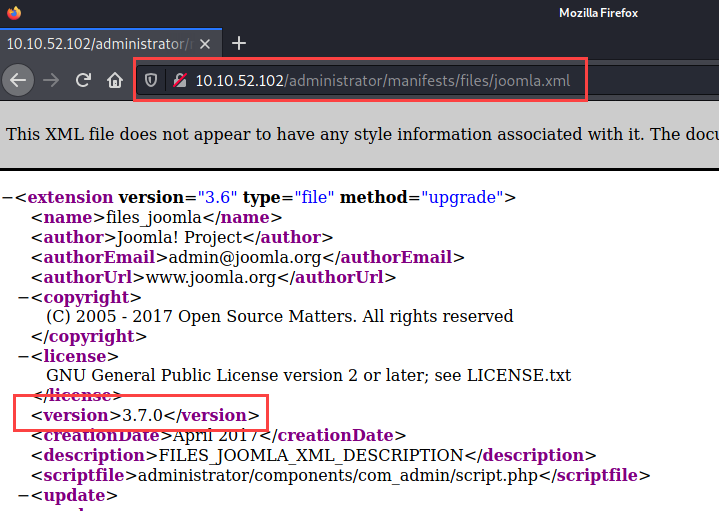Image resolution: width=719 pixels, height=511 pixels.
Task: Collapse the update XML node
Action: [23, 496]
